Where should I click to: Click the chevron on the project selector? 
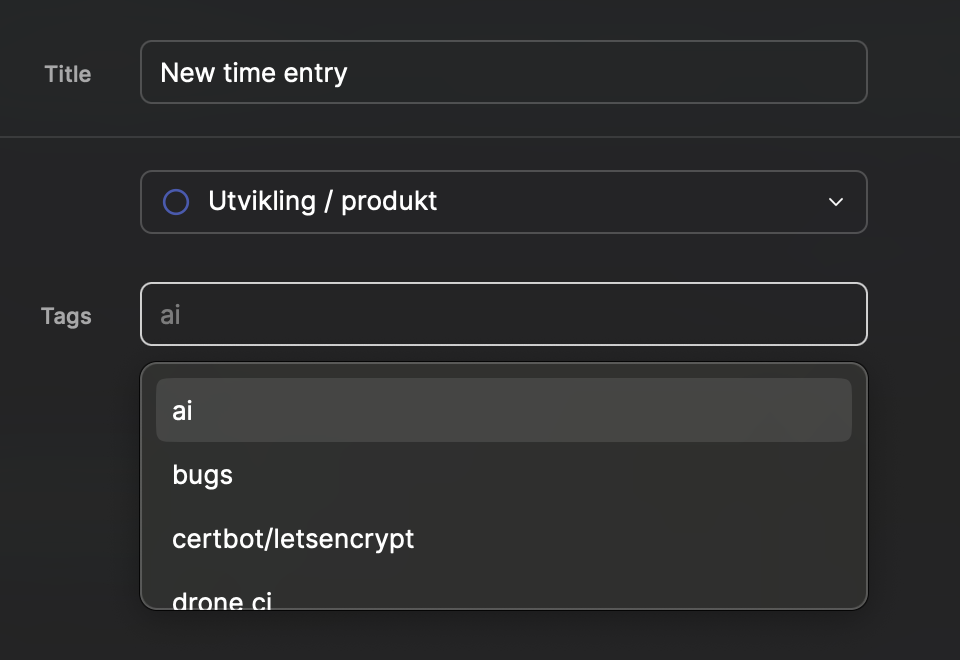coord(836,202)
